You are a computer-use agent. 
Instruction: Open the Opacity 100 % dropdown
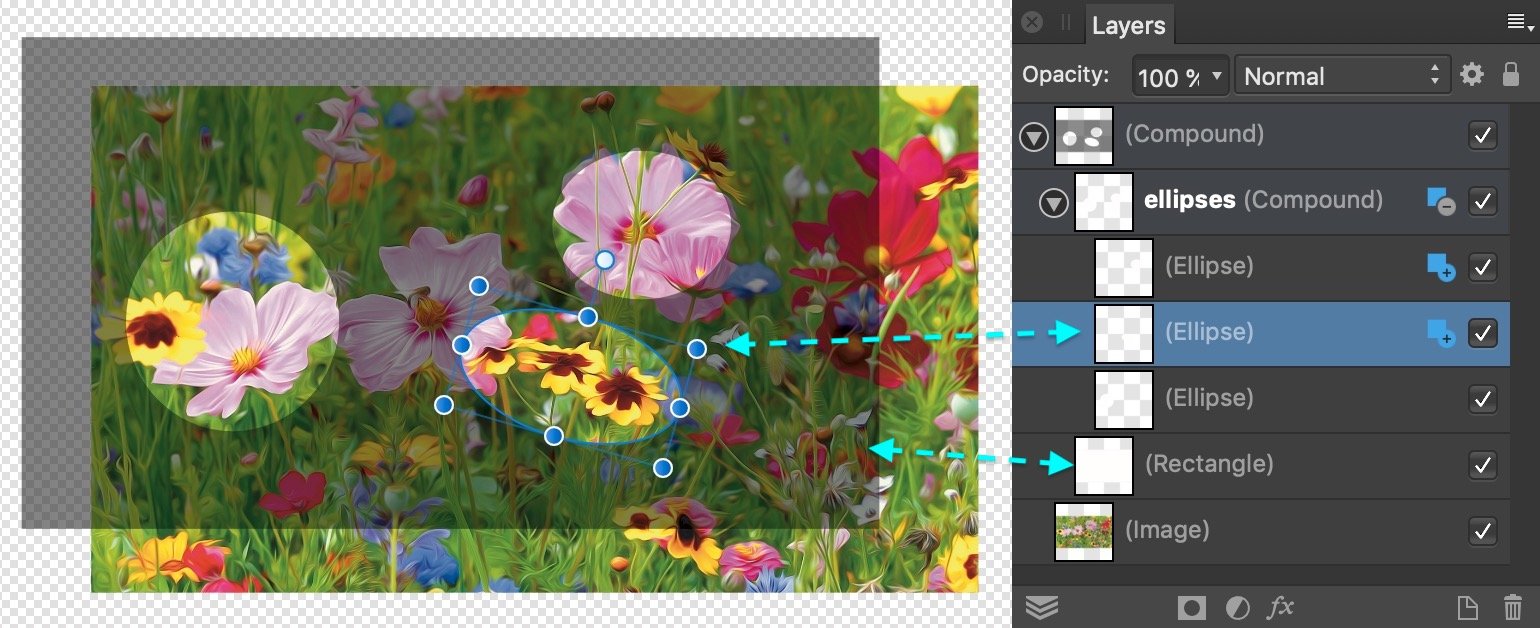[x=1181, y=76]
